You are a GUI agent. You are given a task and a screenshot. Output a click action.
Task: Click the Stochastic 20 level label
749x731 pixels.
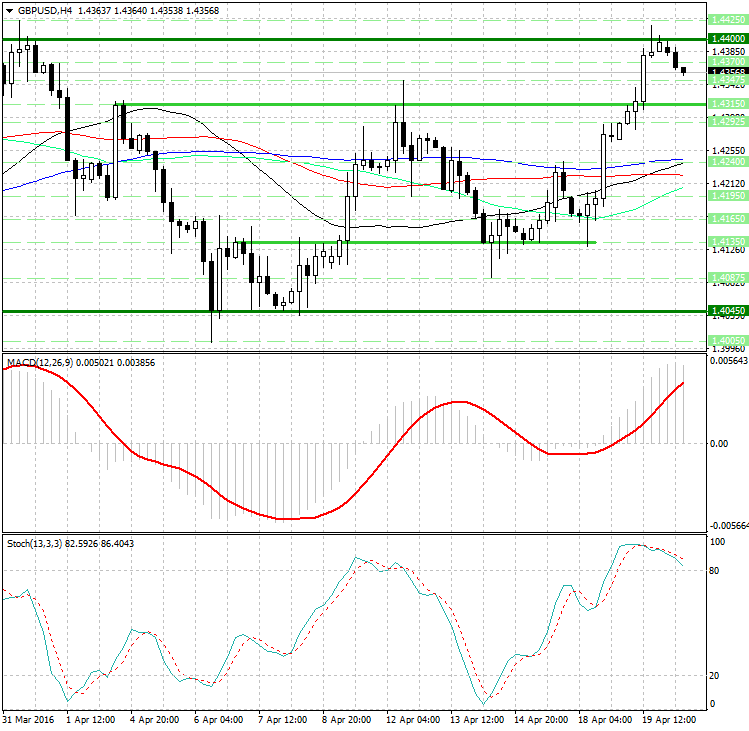715,675
